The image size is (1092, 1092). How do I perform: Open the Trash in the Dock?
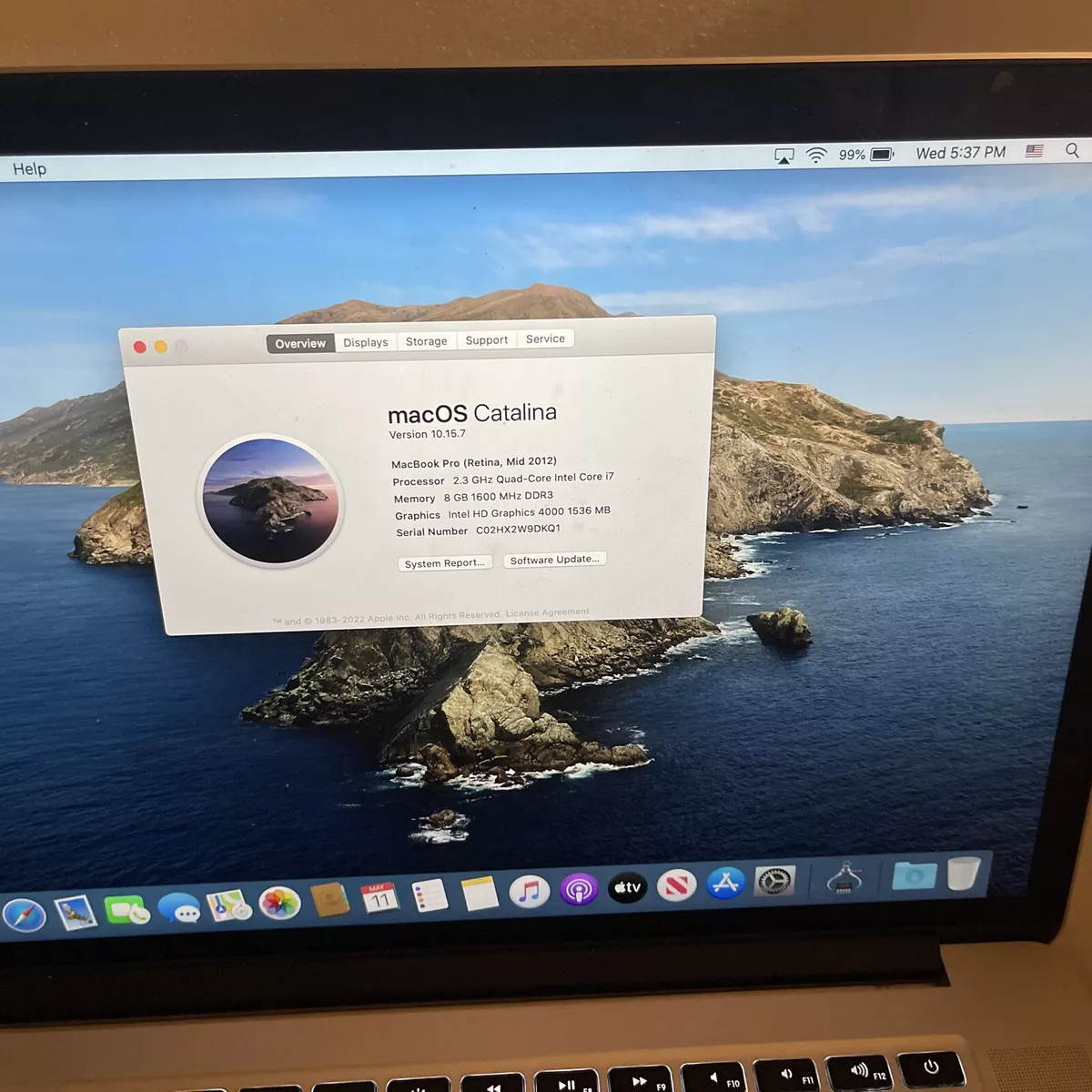tap(964, 872)
